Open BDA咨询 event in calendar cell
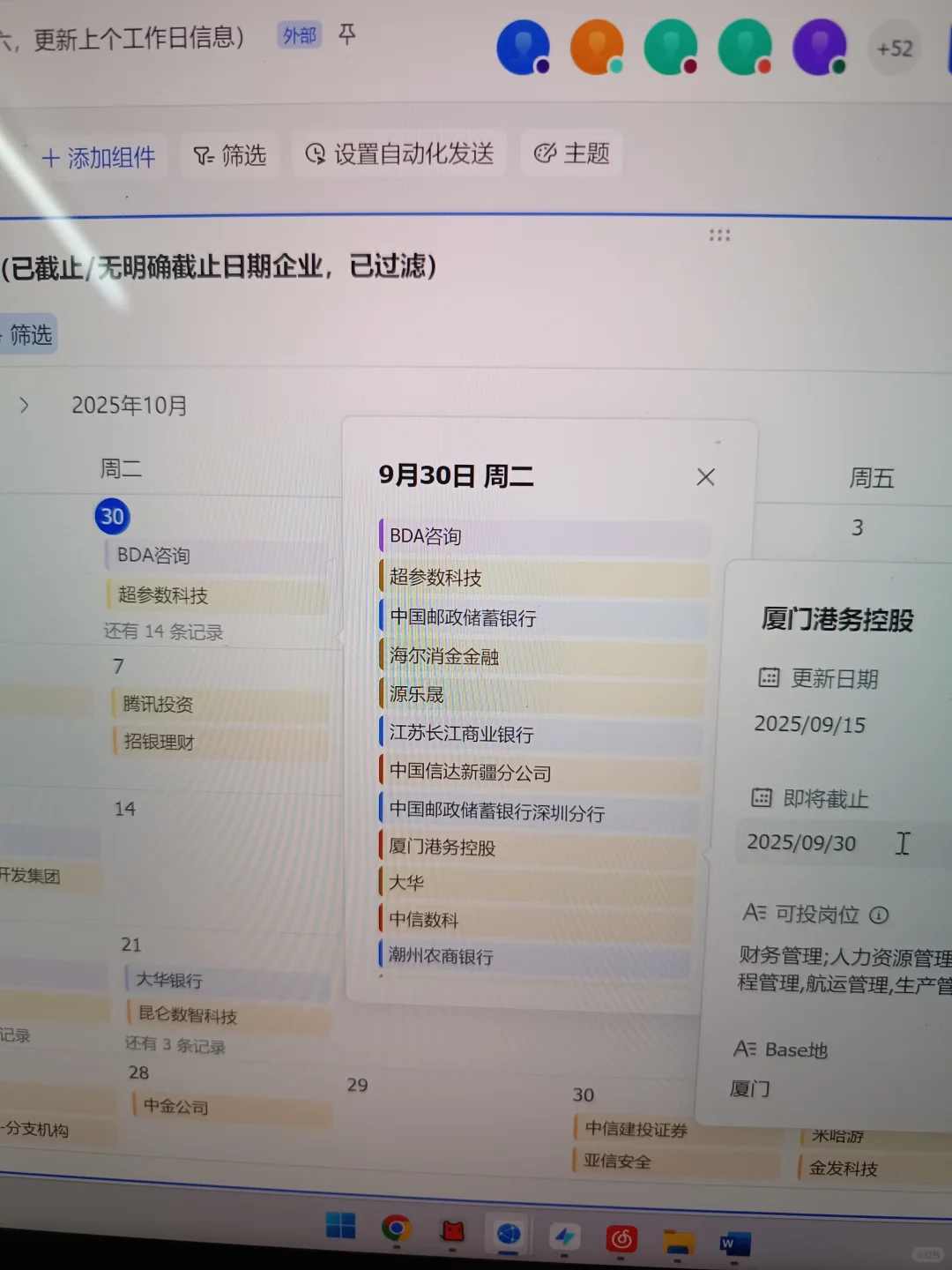 216,556
